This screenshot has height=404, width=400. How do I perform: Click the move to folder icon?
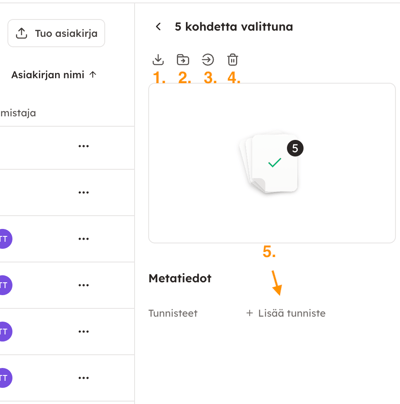coord(183,60)
